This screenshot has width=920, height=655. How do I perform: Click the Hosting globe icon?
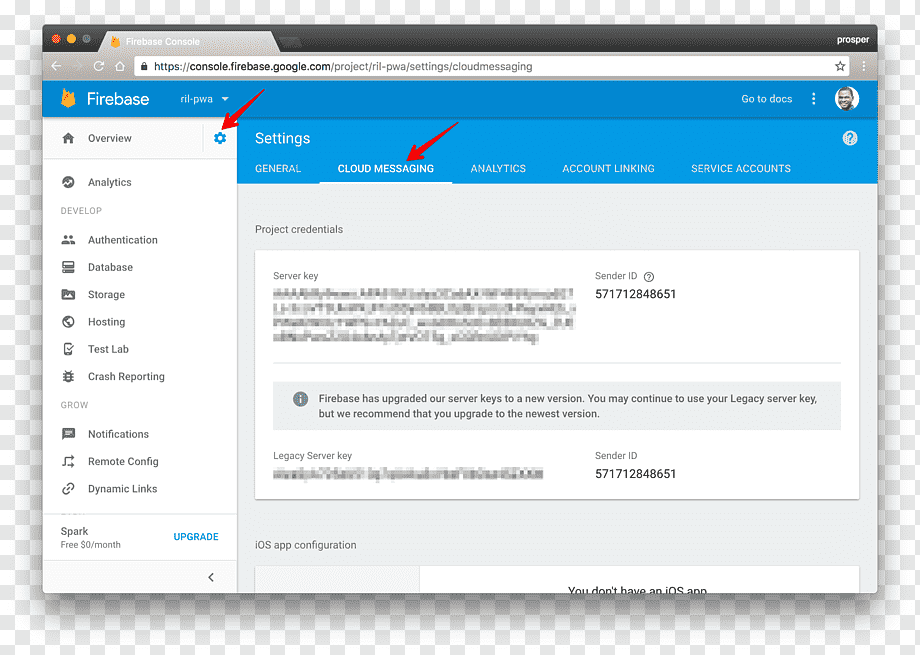(x=69, y=322)
